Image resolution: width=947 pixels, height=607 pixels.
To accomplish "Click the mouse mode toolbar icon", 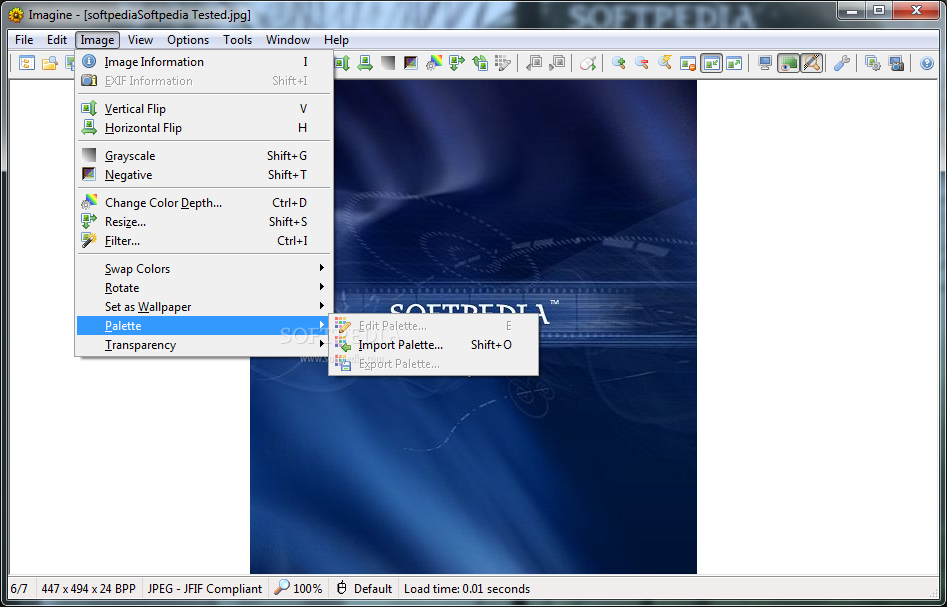I will coord(588,63).
